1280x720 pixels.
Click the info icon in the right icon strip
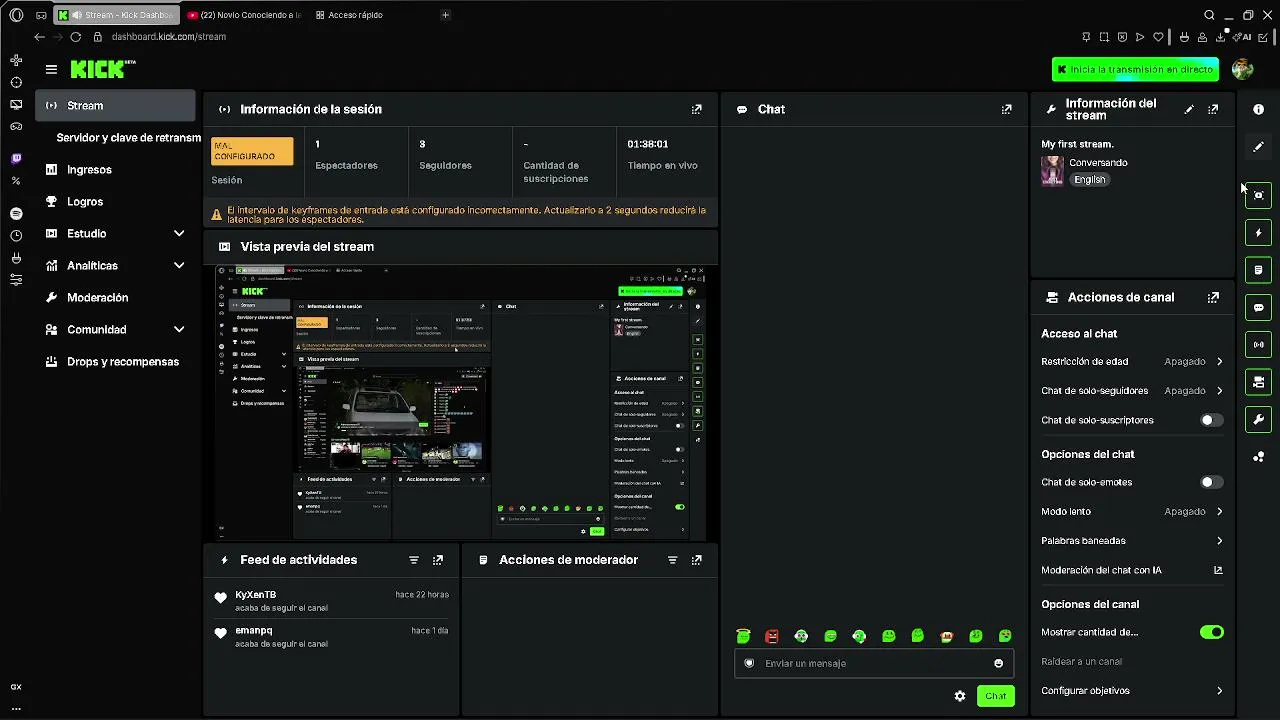point(1259,109)
